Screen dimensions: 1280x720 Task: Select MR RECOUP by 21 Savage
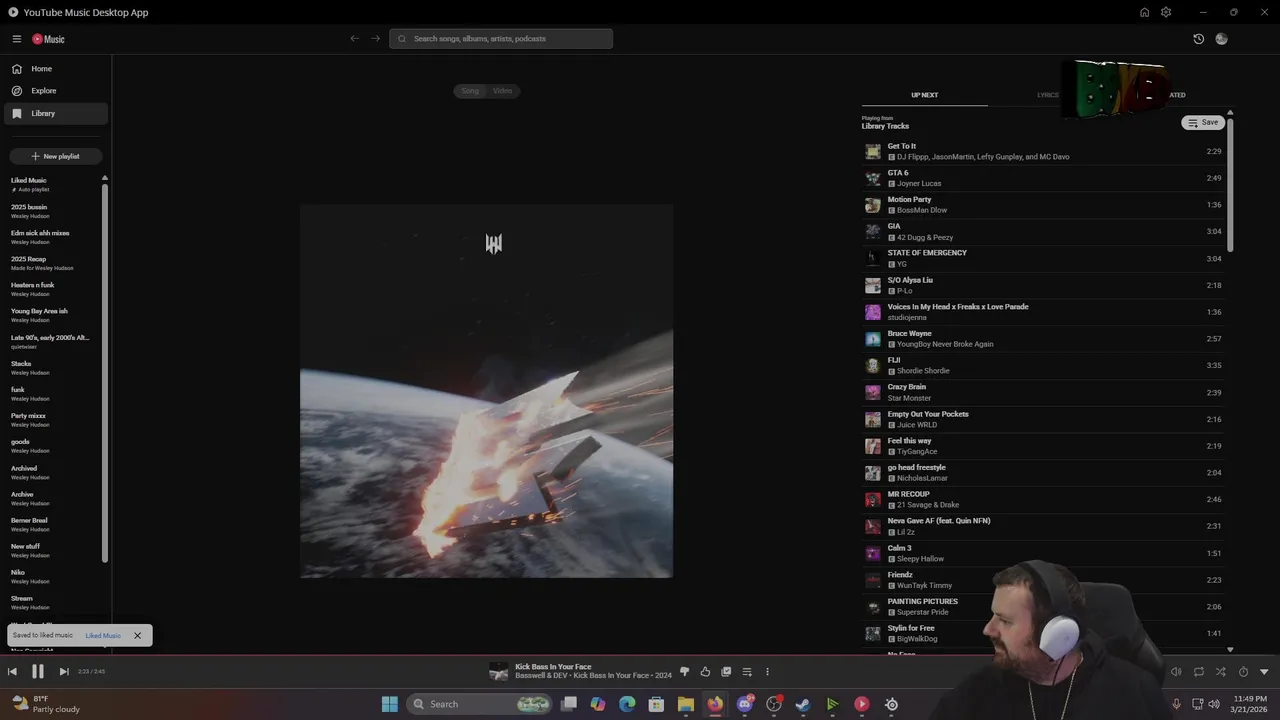point(1043,499)
